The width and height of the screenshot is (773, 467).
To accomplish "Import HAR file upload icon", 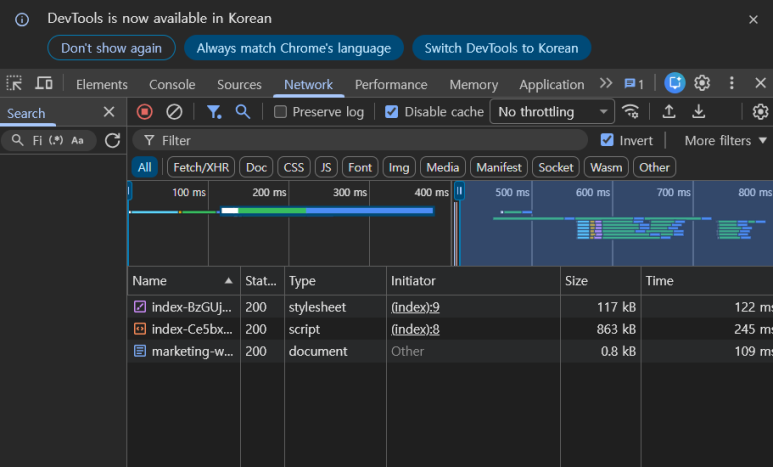I will tap(668, 112).
